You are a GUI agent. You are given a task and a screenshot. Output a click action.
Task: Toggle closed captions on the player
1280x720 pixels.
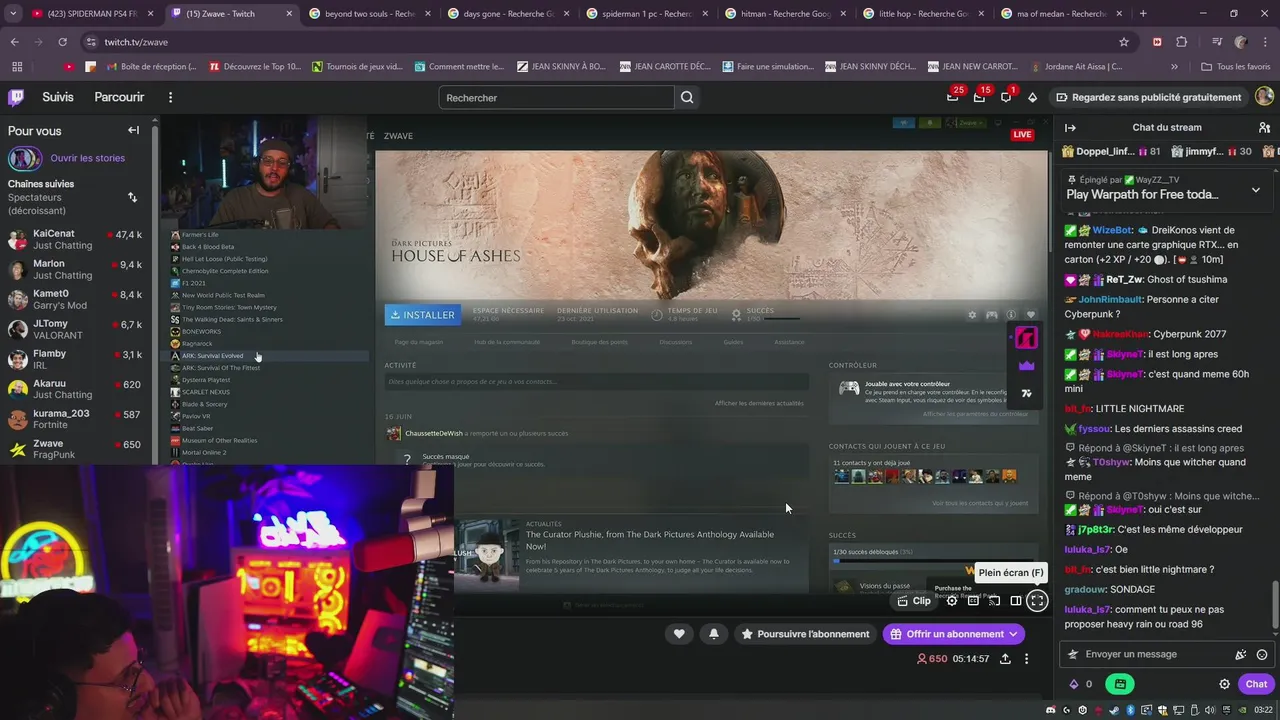click(973, 601)
